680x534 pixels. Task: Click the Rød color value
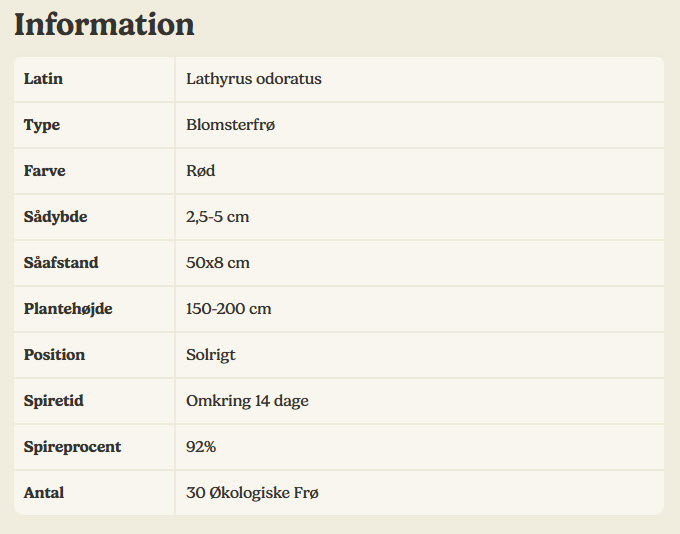click(201, 171)
